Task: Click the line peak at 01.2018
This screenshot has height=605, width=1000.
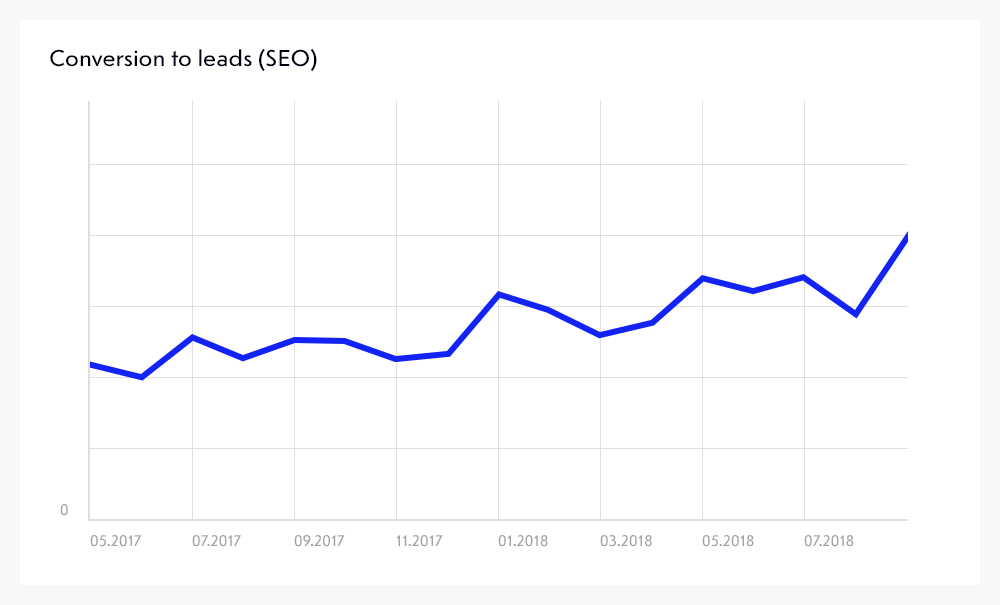Action: [499, 294]
